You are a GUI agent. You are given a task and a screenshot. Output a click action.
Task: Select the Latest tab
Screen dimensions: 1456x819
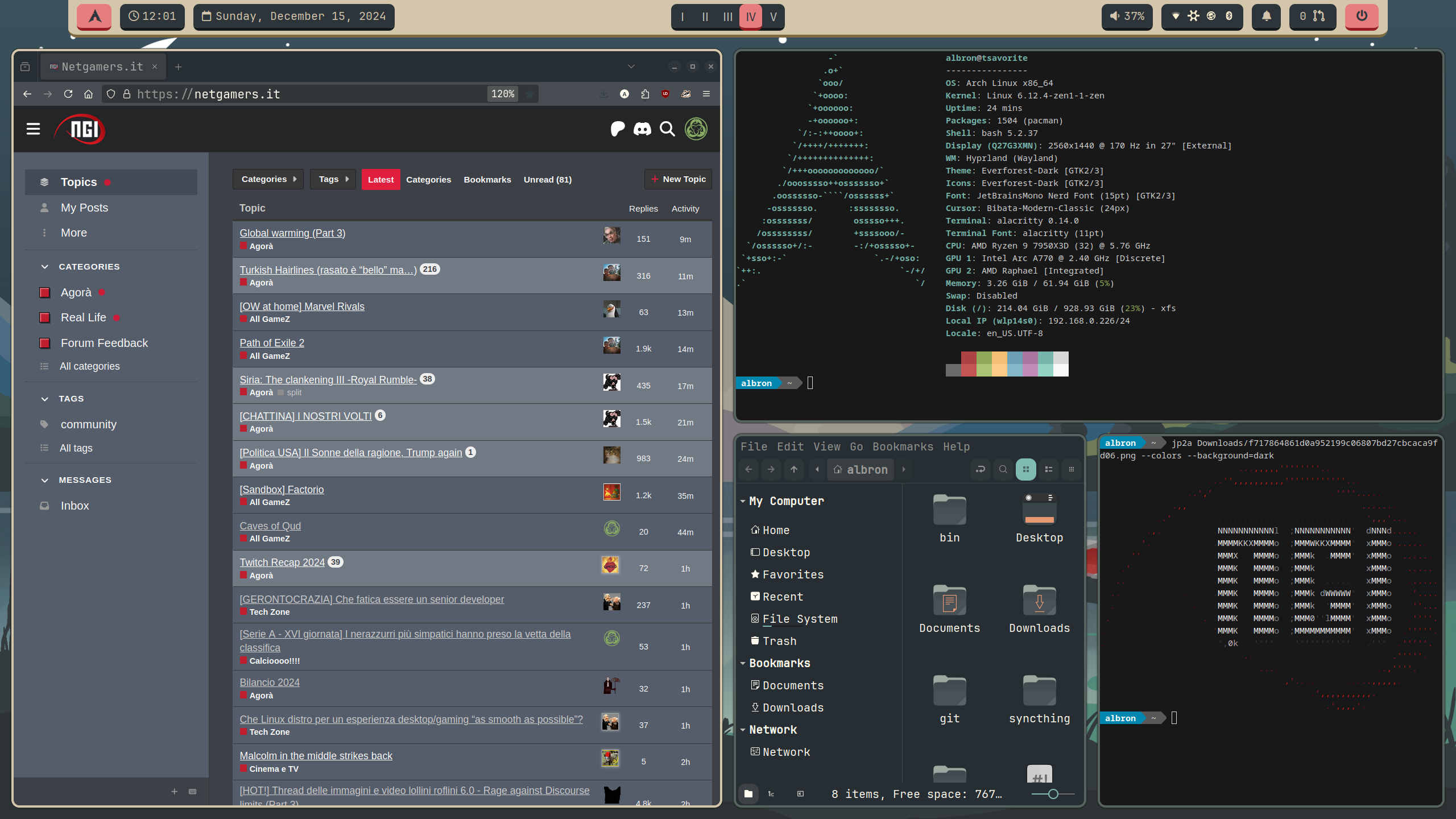(x=380, y=179)
